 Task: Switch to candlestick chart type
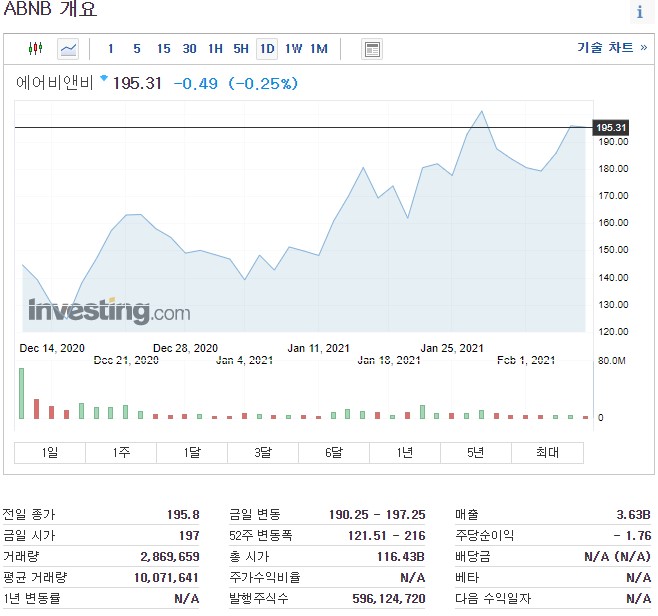[x=36, y=49]
